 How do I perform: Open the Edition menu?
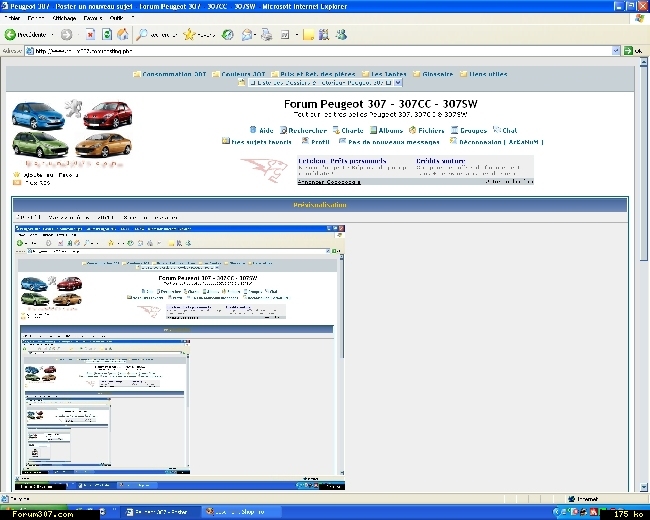pos(36,18)
